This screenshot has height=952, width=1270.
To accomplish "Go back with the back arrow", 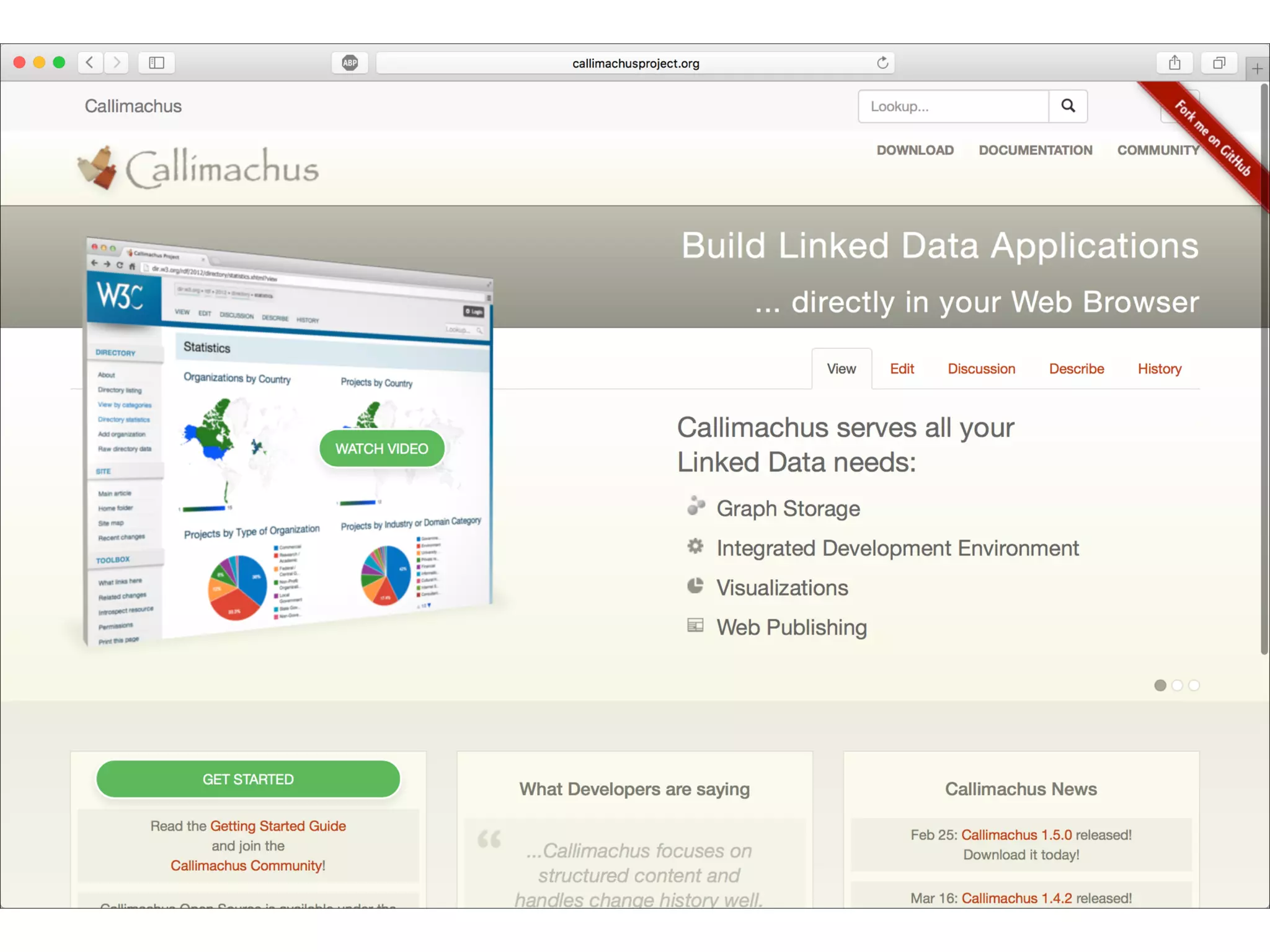I will coord(91,63).
